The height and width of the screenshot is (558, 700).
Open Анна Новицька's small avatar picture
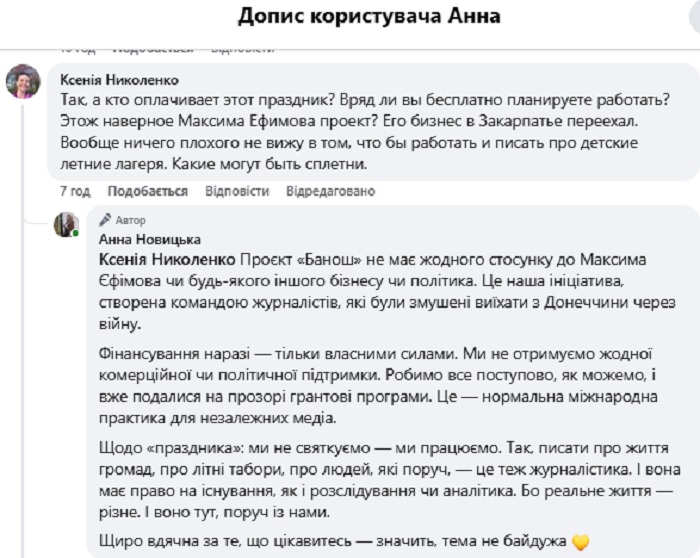coord(66,225)
